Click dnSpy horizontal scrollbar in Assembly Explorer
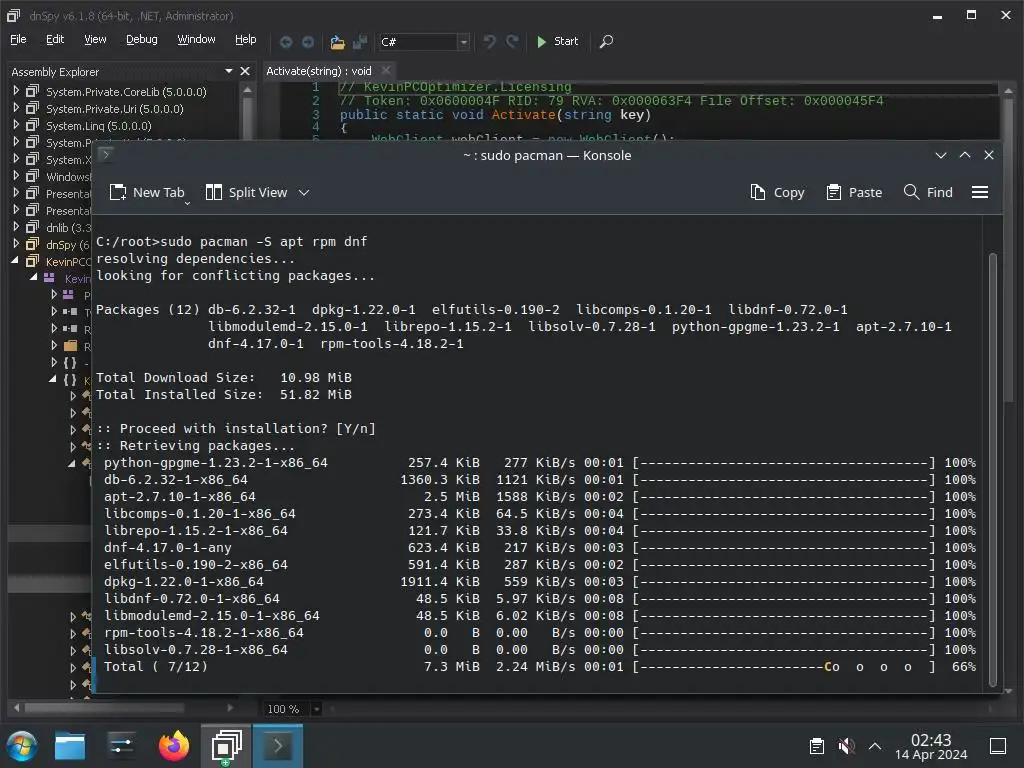Image resolution: width=1024 pixels, height=768 pixels. [x=104, y=708]
